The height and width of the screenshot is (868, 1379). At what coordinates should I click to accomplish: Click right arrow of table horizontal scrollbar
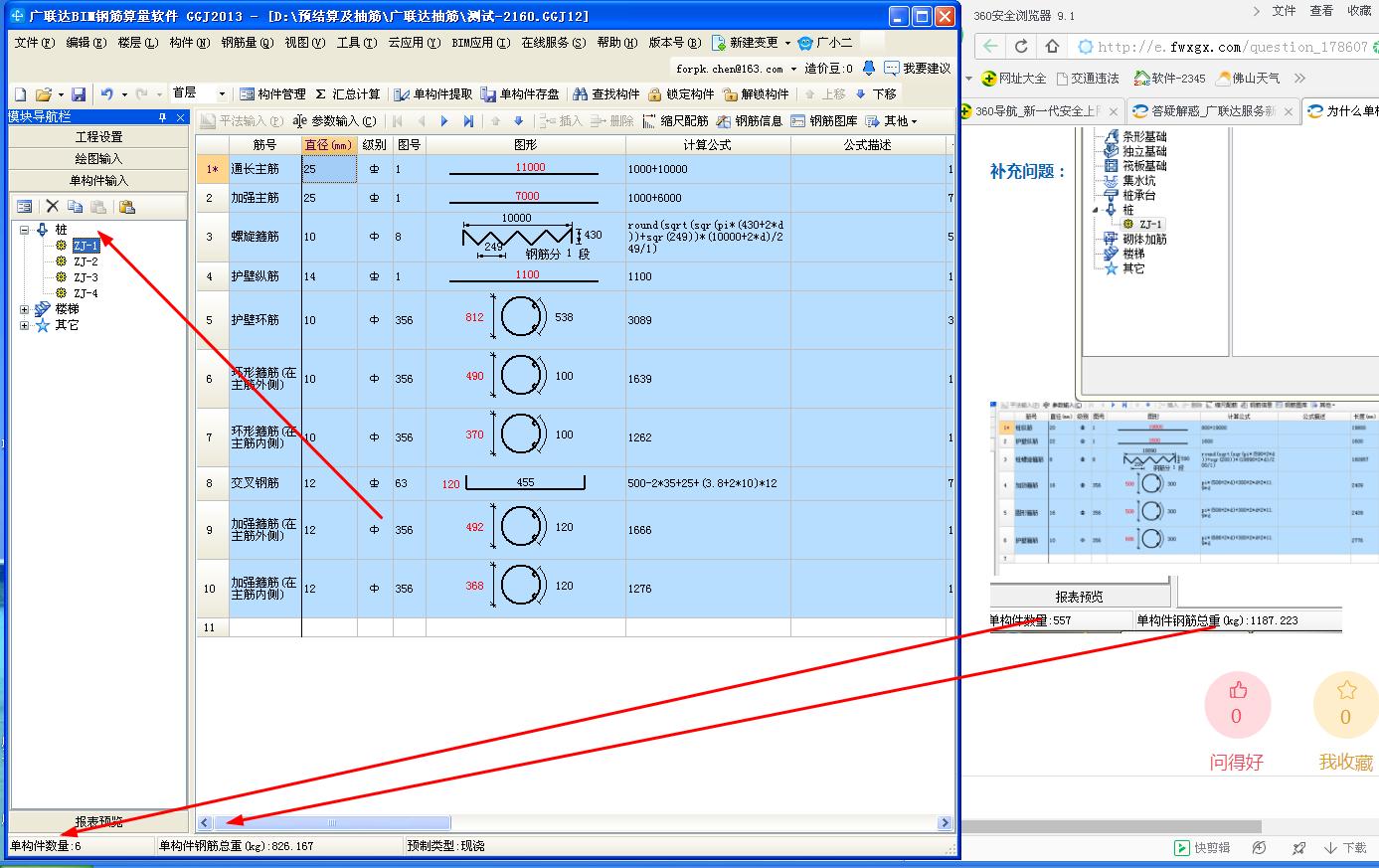pos(945,822)
